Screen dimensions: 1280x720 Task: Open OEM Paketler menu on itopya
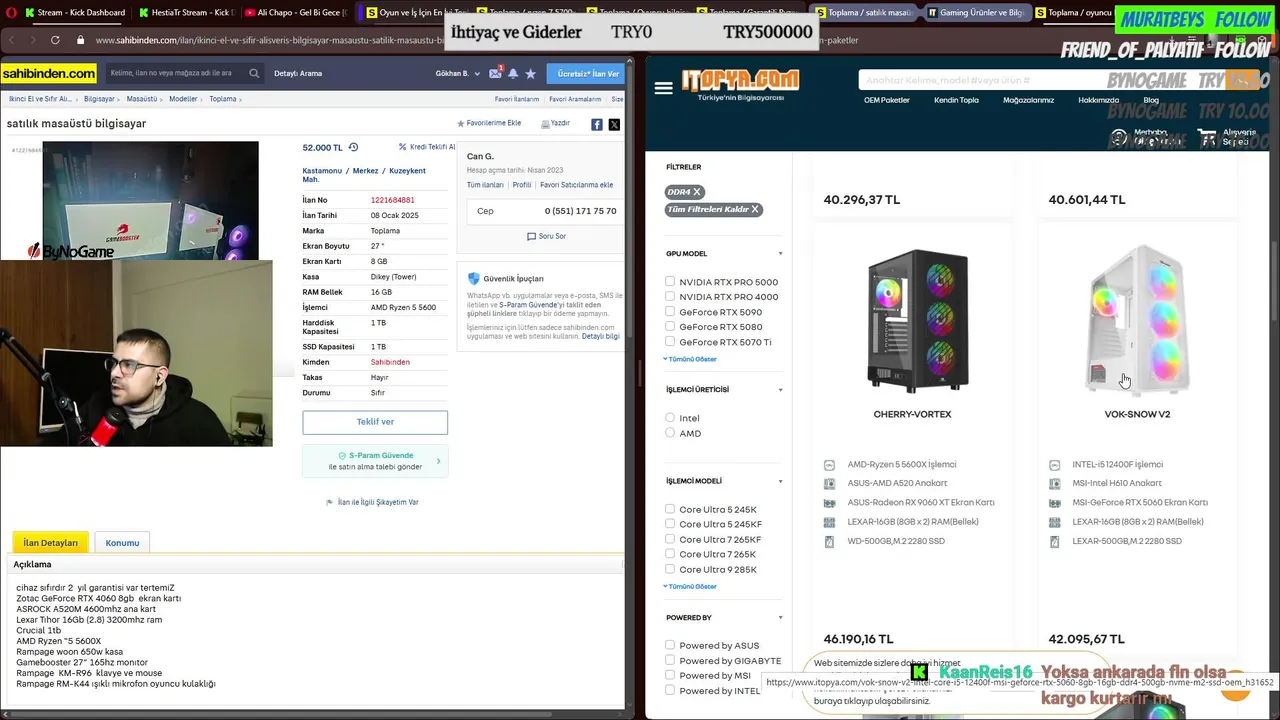pyautogui.click(x=887, y=100)
